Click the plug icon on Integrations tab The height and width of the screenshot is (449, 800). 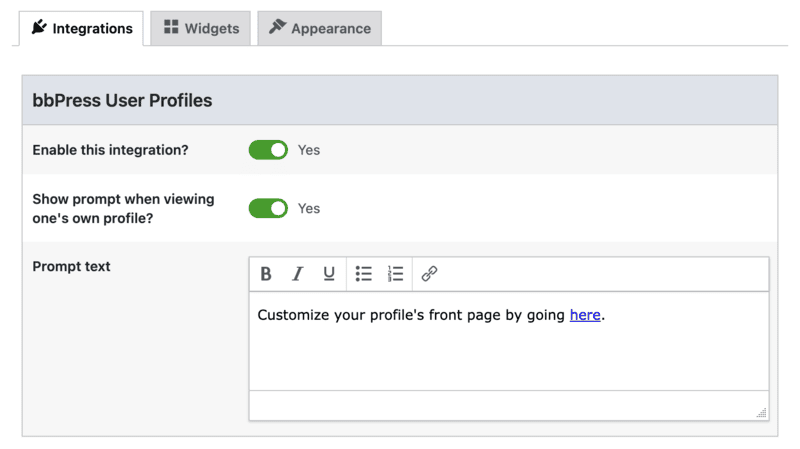[39, 27]
